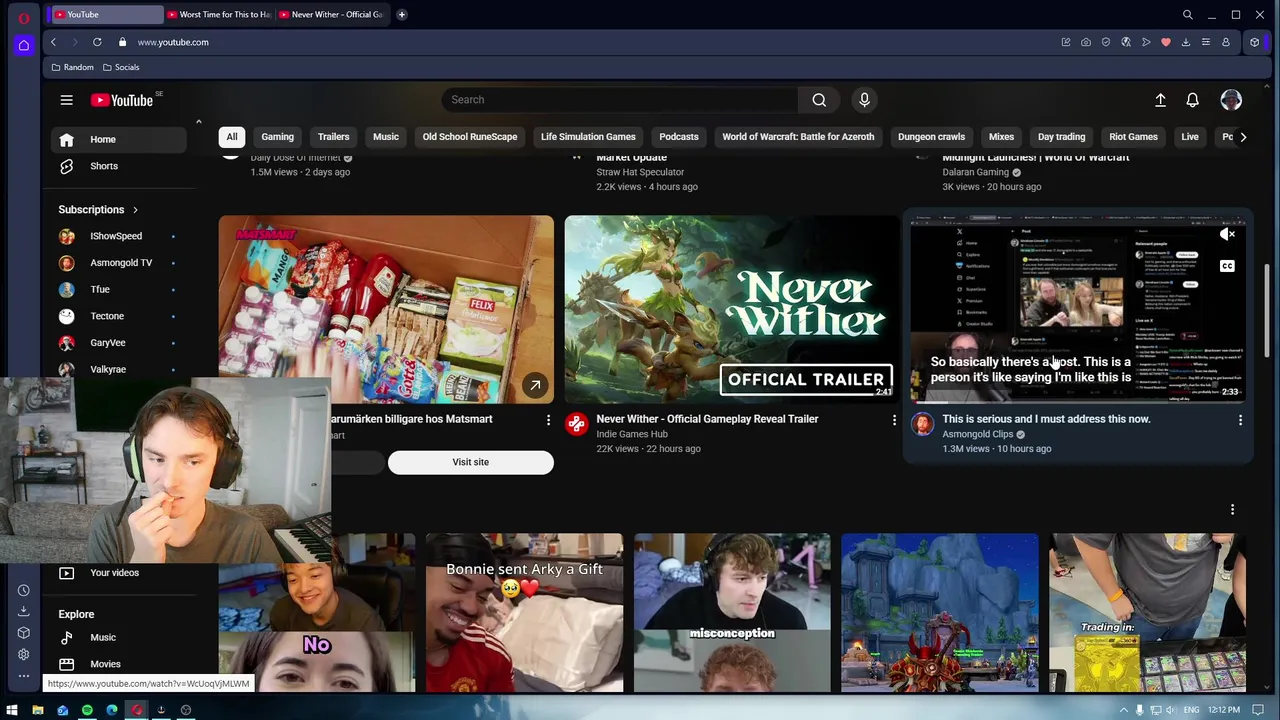This screenshot has width=1280, height=720.
Task: Select the All filter chip
Action: (x=232, y=137)
